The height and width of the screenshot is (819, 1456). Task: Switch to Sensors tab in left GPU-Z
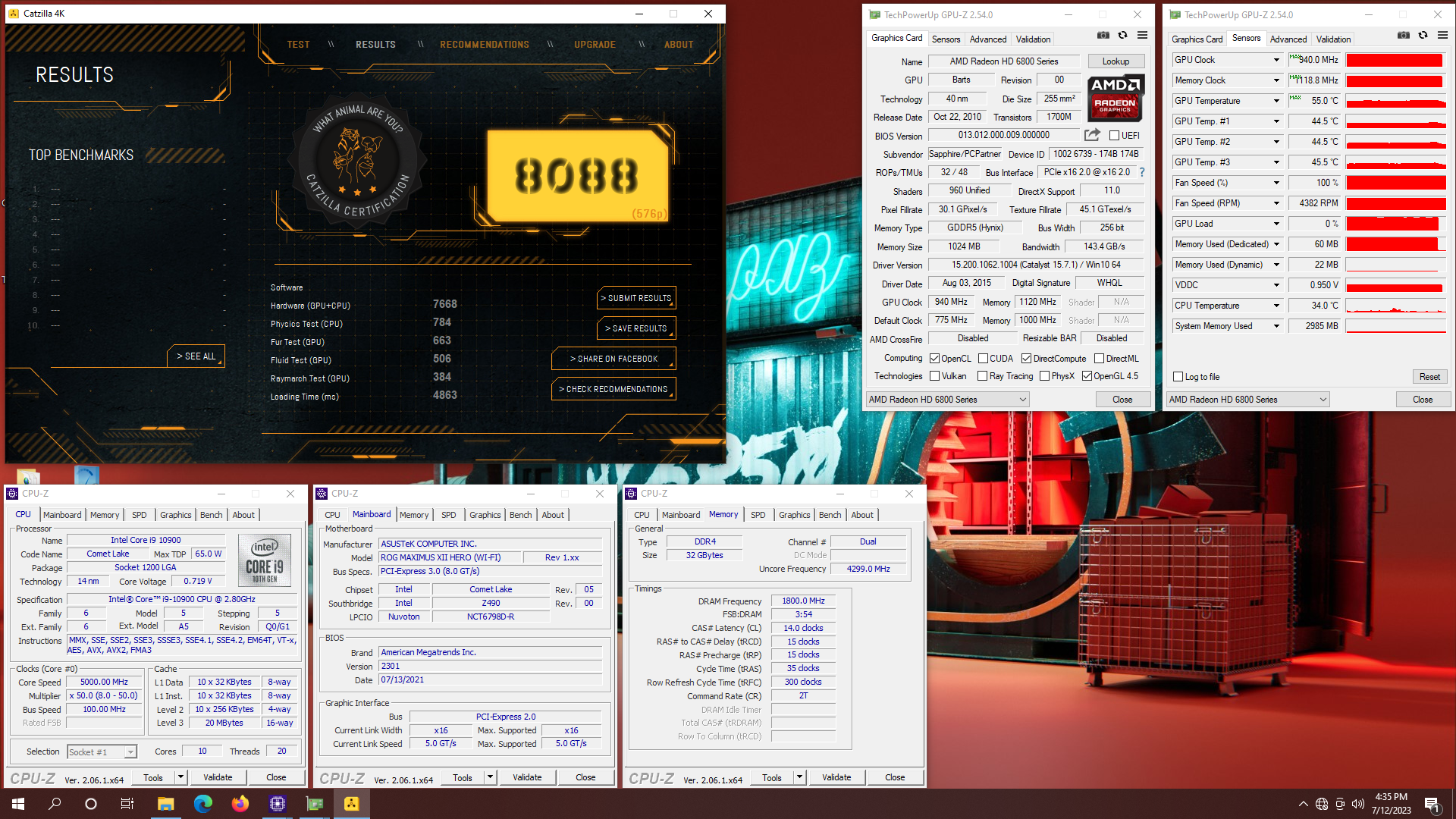pyautogui.click(x=946, y=39)
